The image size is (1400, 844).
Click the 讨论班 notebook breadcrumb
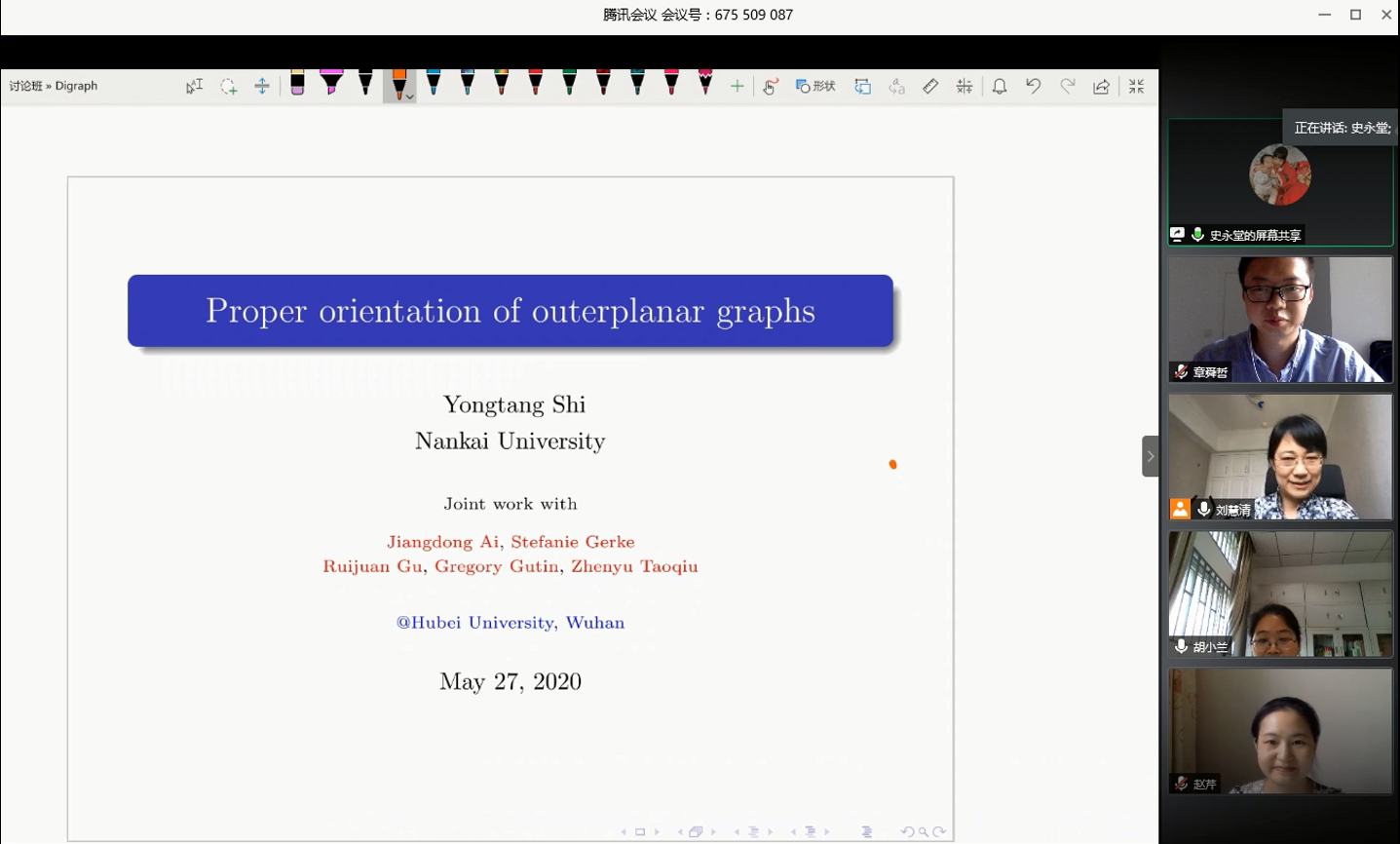pos(25,87)
